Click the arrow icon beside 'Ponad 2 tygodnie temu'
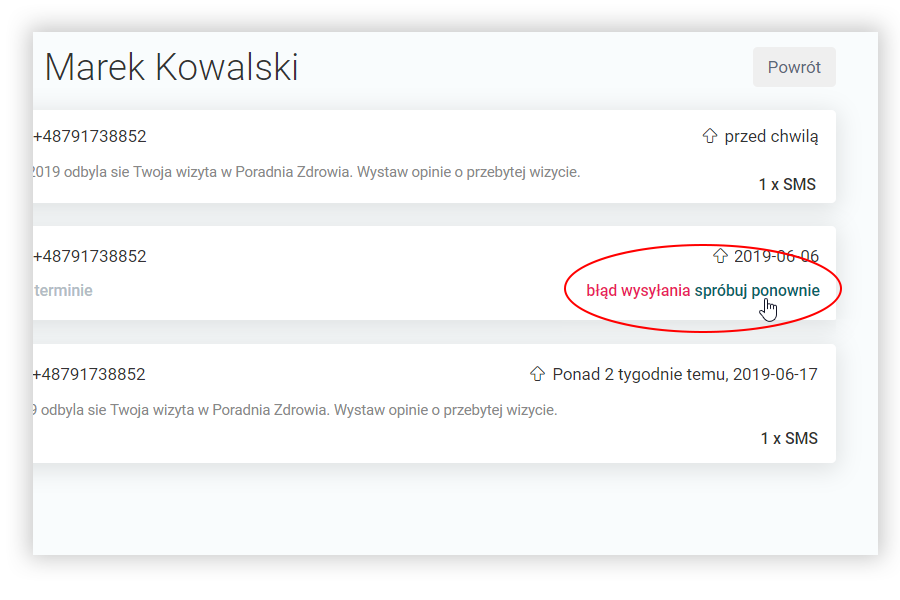The image size is (900, 600). point(540,374)
